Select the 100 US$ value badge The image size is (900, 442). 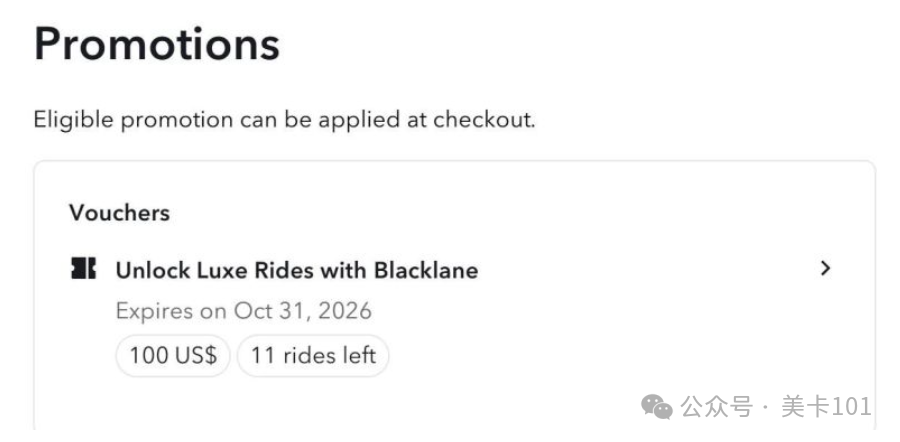(173, 355)
